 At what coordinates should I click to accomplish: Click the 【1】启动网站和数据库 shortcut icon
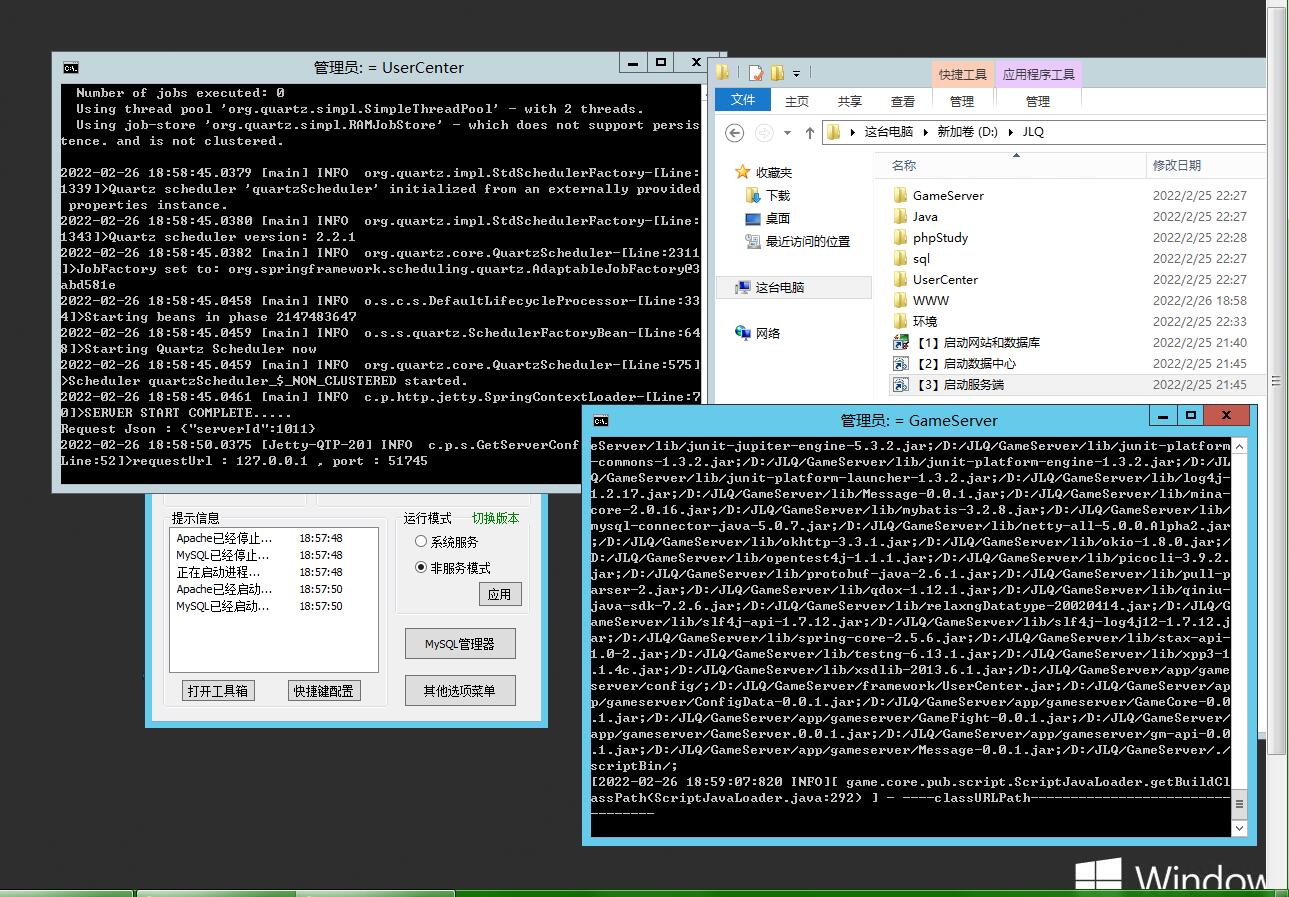(900, 343)
